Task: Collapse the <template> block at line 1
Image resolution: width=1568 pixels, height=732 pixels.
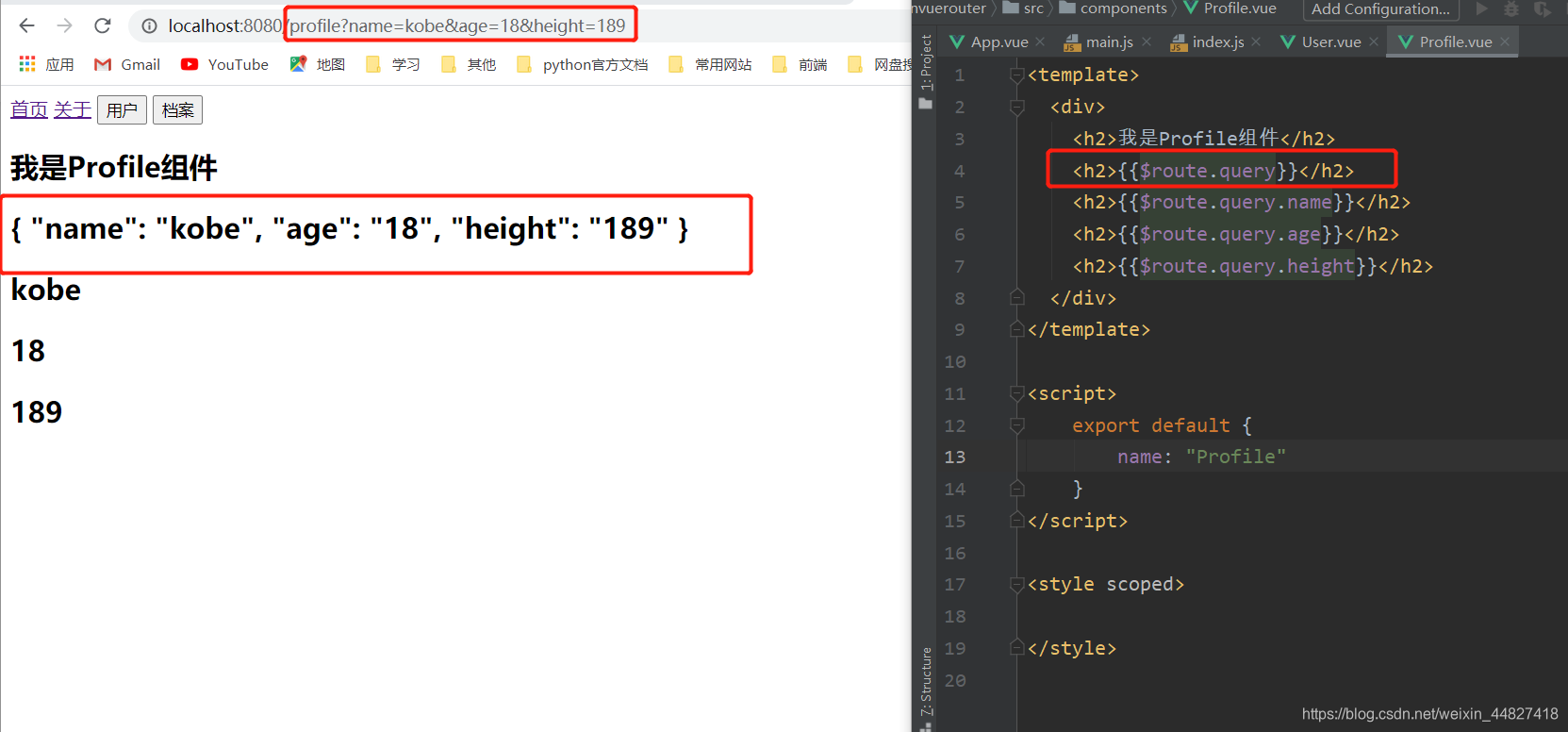Action: [x=1016, y=75]
